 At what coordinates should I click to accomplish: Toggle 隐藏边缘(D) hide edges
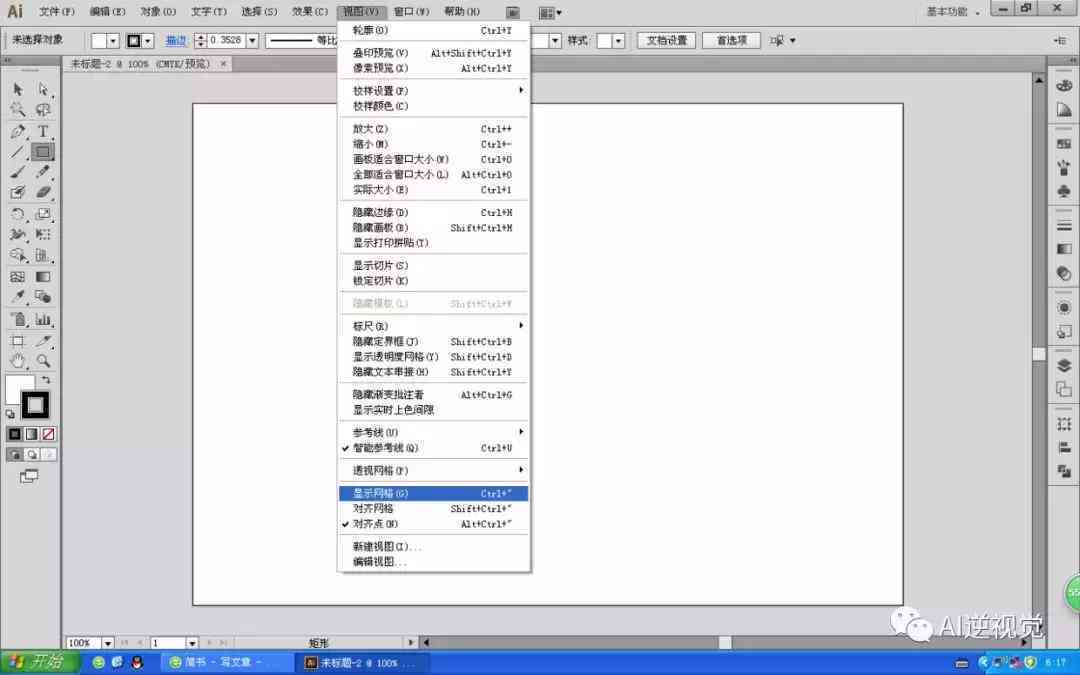tap(433, 212)
